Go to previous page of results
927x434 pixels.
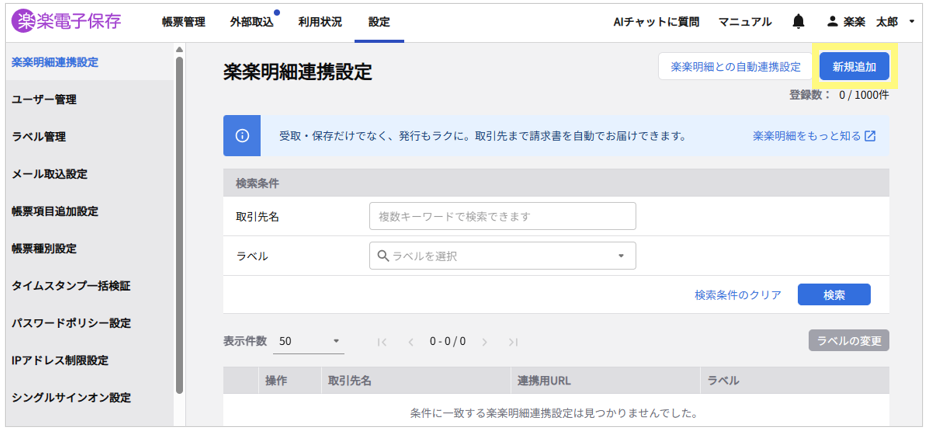point(410,341)
